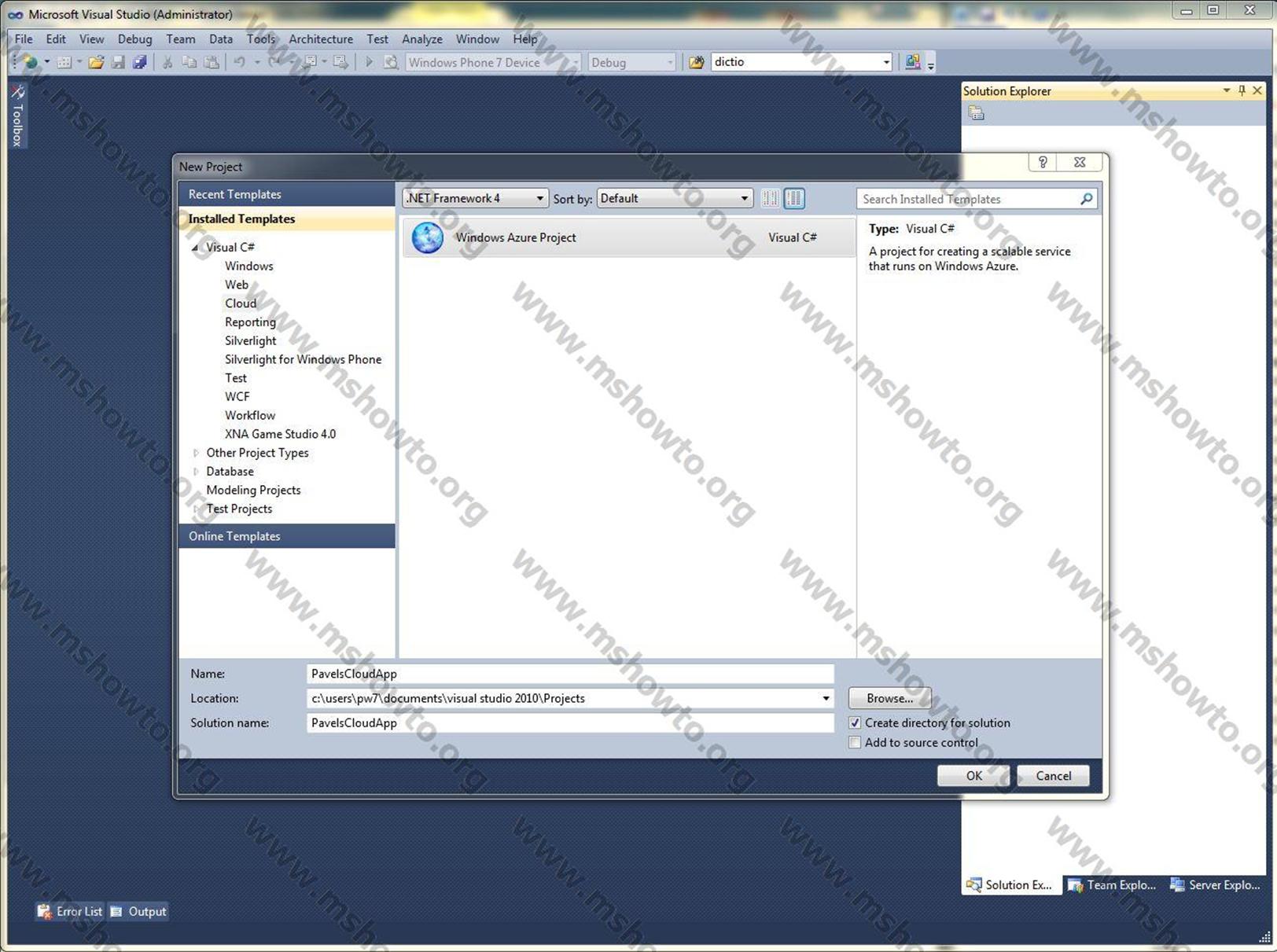Click the Undo arrow icon

240,62
